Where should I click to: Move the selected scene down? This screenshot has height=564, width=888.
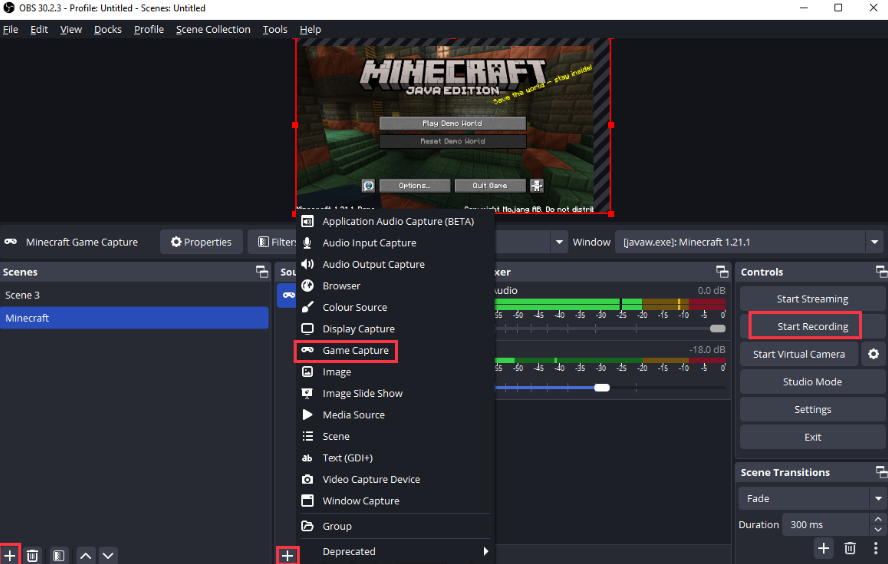click(x=108, y=556)
